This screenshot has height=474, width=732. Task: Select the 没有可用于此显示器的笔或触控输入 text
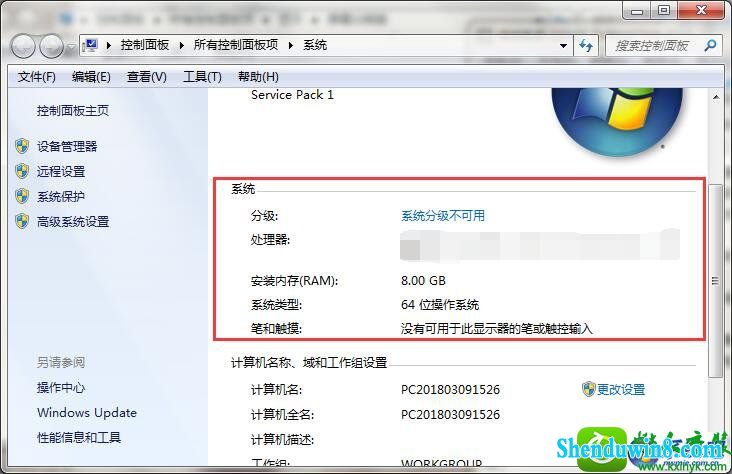tap(497, 329)
